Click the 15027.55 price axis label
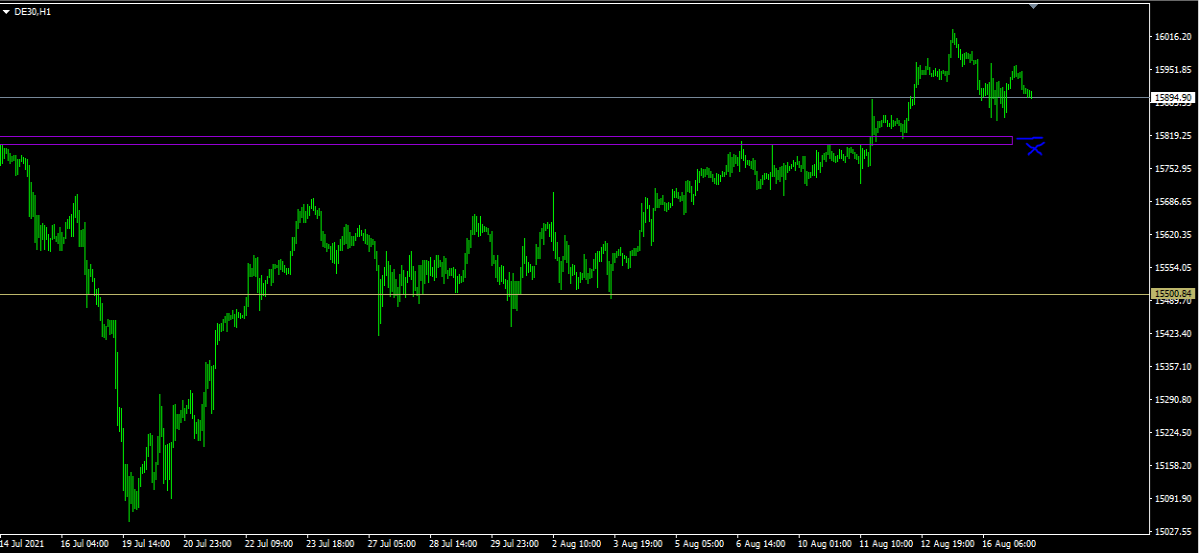The width and height of the screenshot is (1200, 553). pos(1173,532)
